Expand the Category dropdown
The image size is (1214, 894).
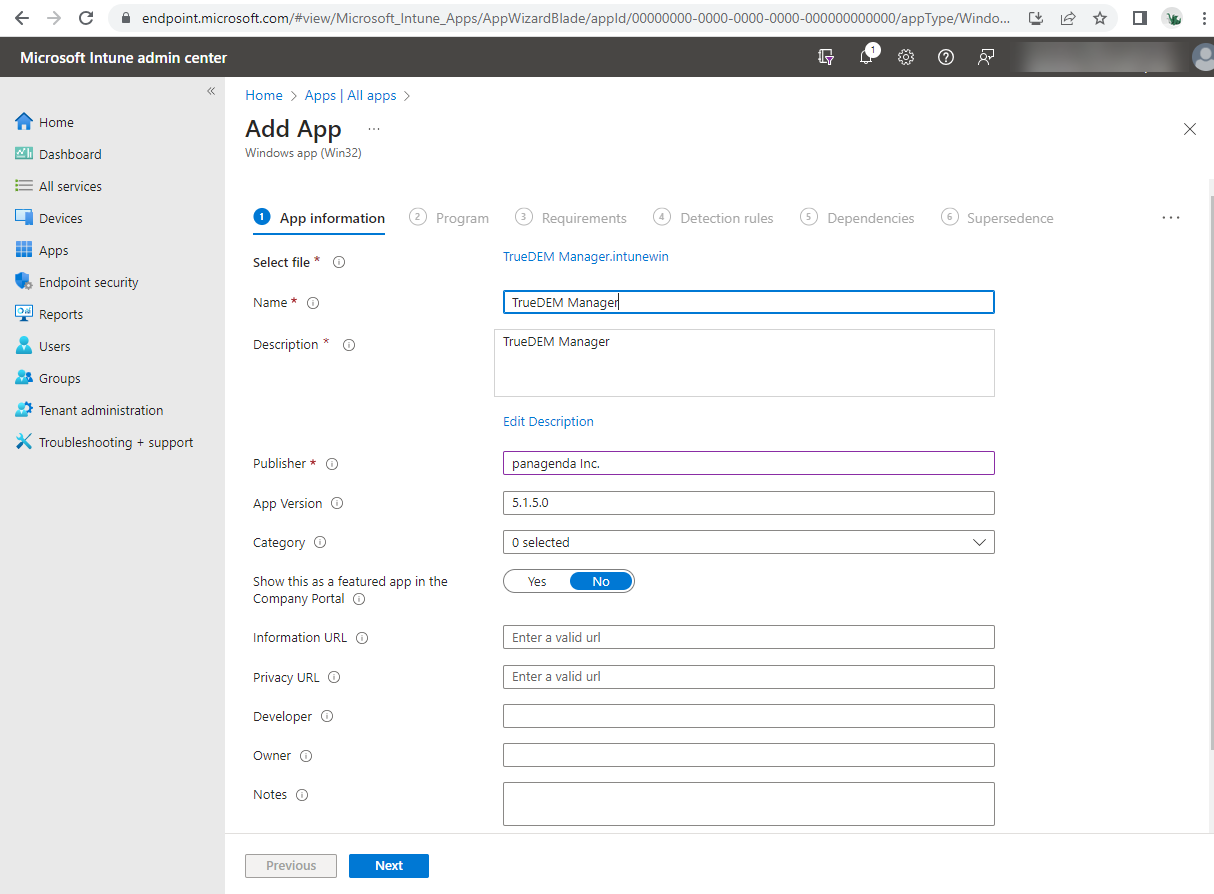pos(748,542)
